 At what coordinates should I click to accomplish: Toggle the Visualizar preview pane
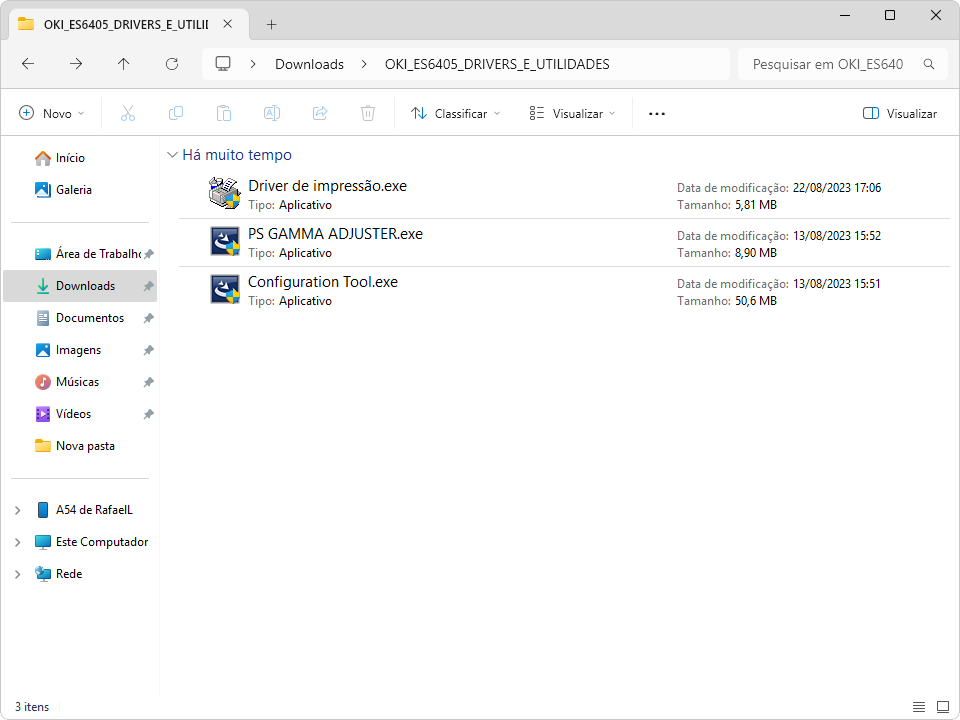tap(900, 113)
